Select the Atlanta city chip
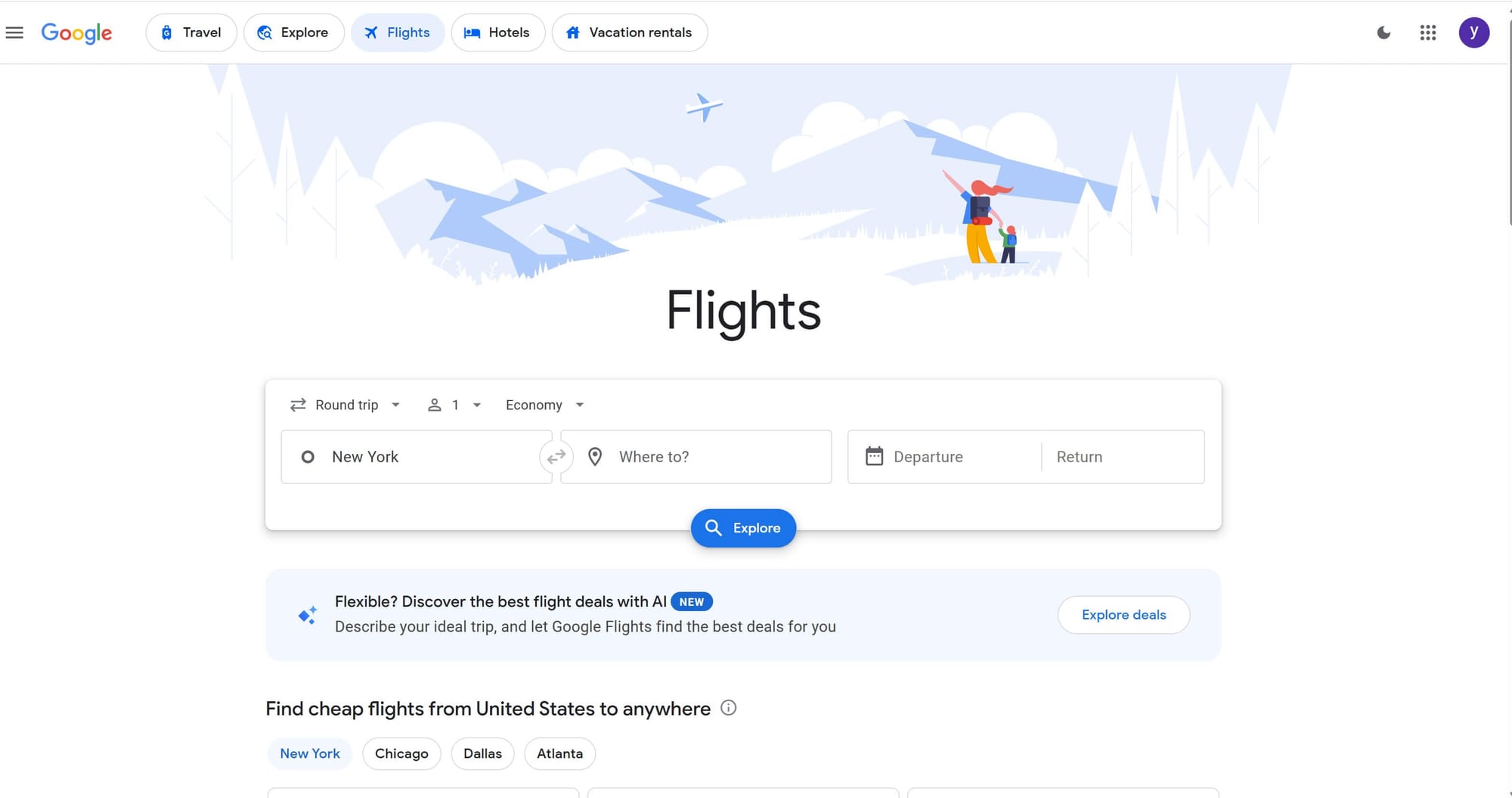The height and width of the screenshot is (798, 1512). point(559,753)
